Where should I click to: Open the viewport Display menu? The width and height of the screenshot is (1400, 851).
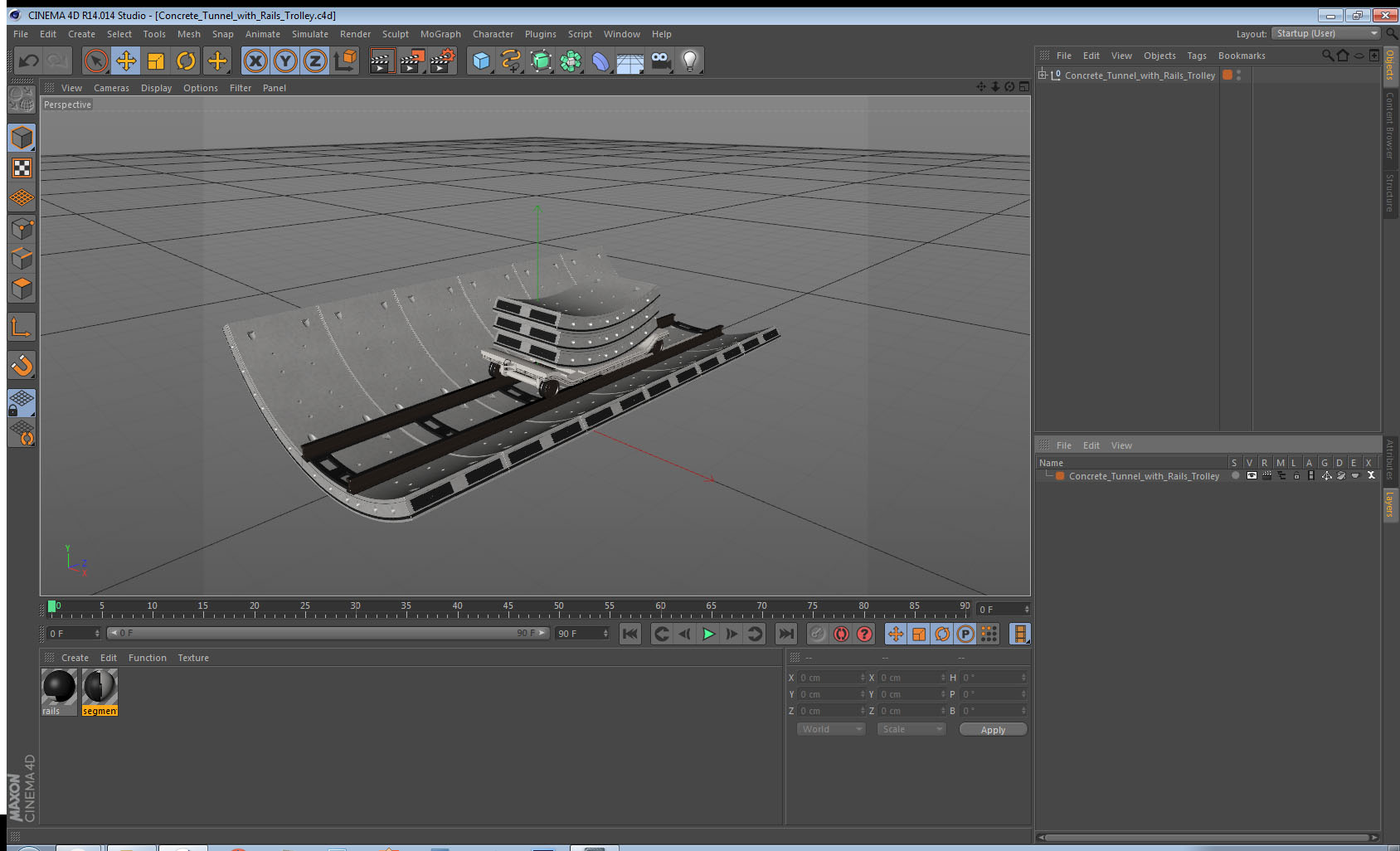tap(156, 88)
